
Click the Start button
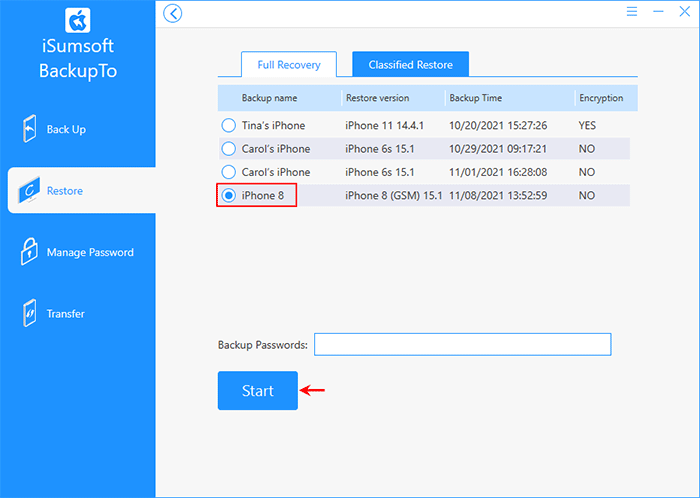coord(258,390)
